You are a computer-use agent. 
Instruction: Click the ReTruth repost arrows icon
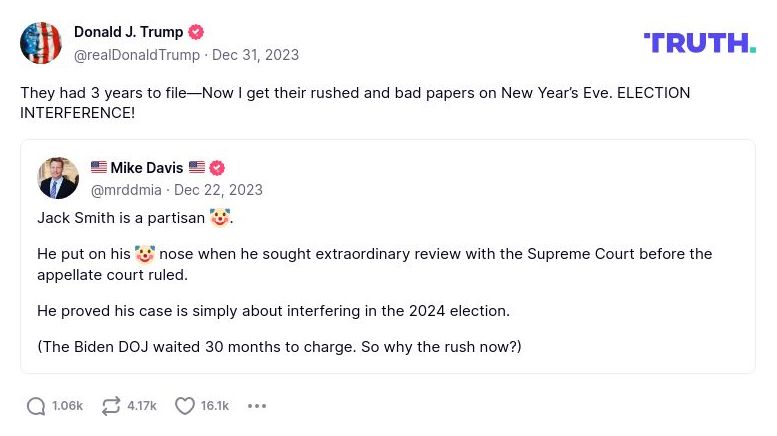tap(111, 406)
